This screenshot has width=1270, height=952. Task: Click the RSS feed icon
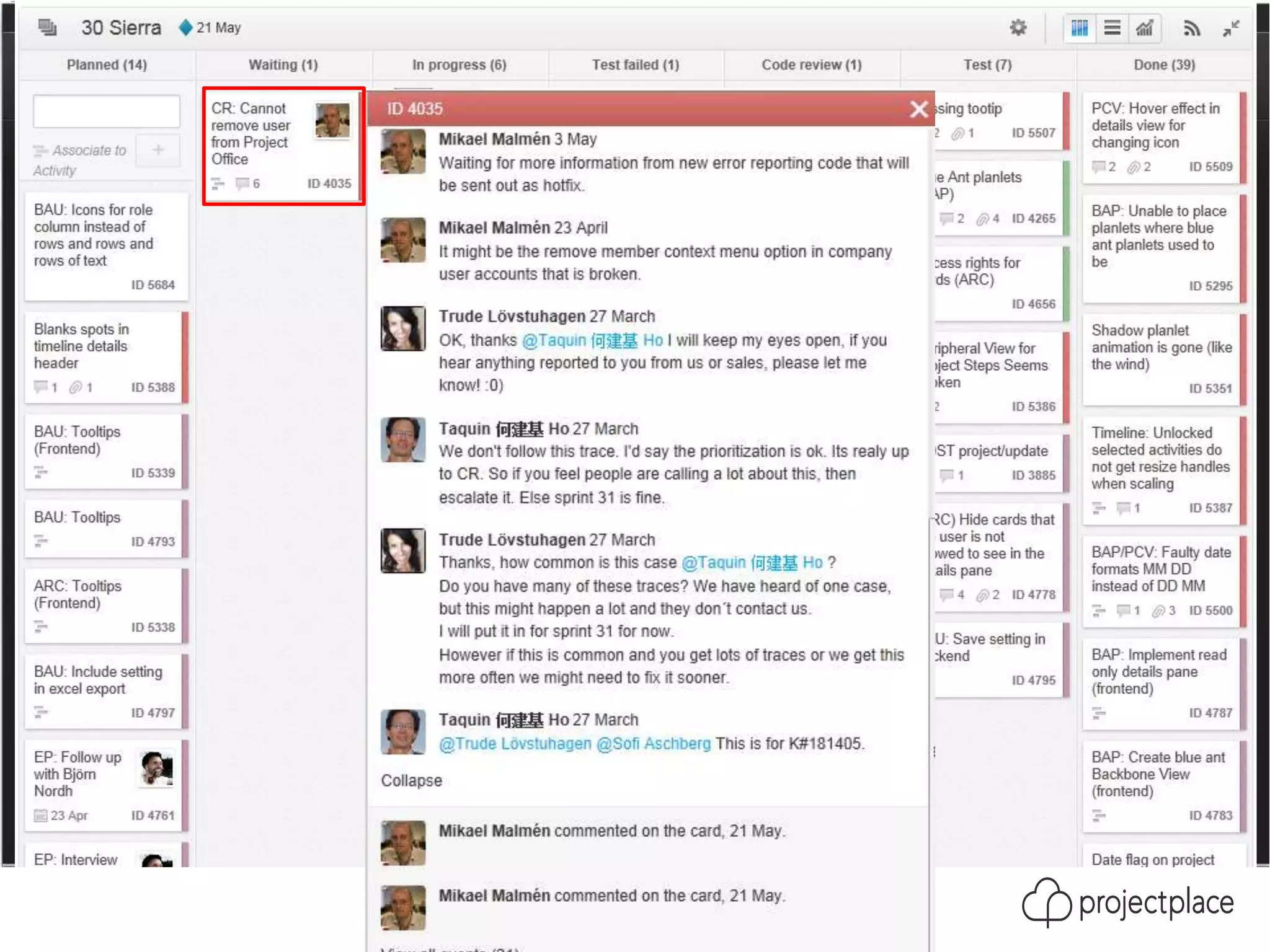(x=1191, y=28)
